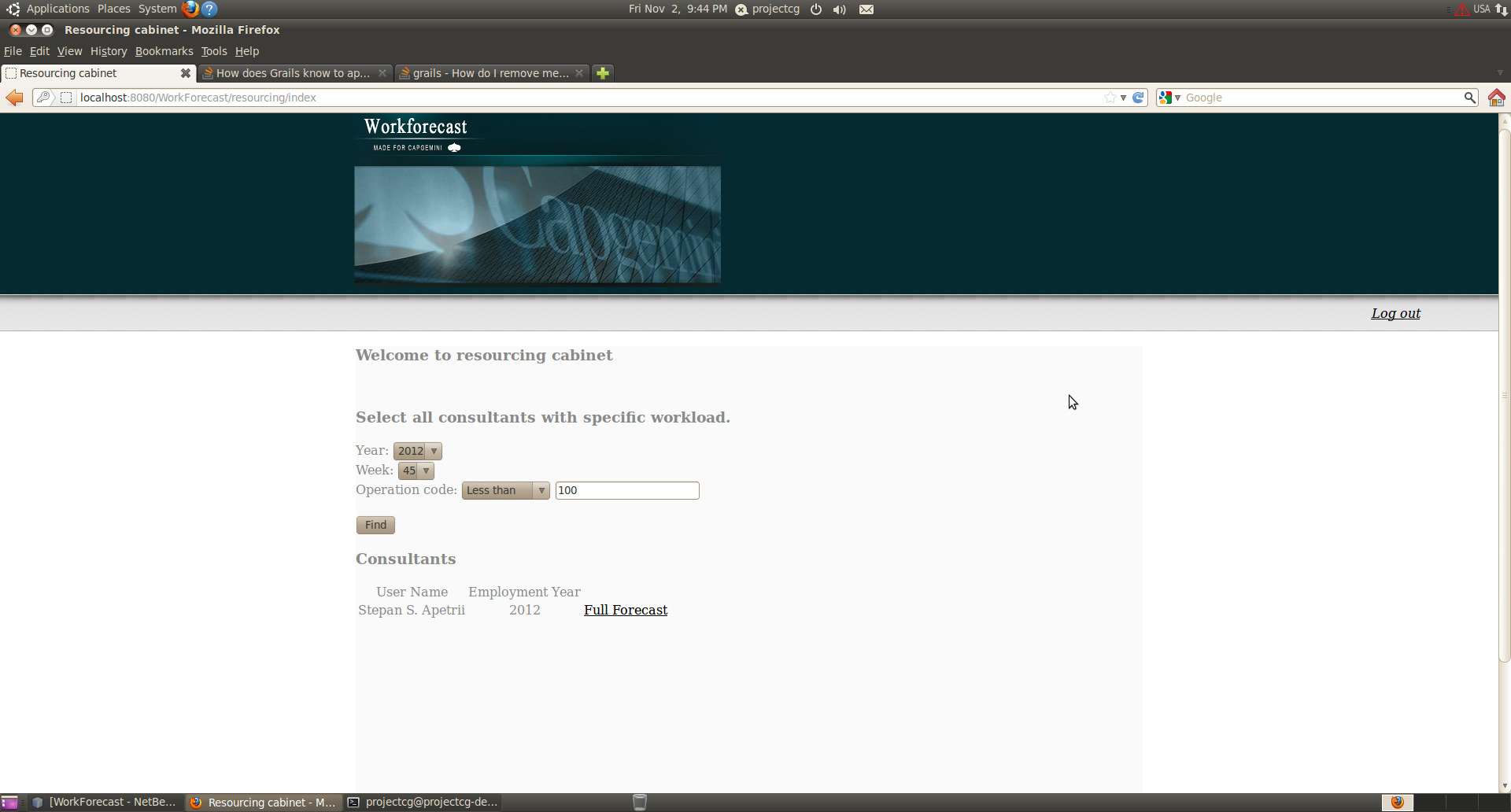Open the Help menu
This screenshot has width=1511, height=812.
[x=247, y=51]
